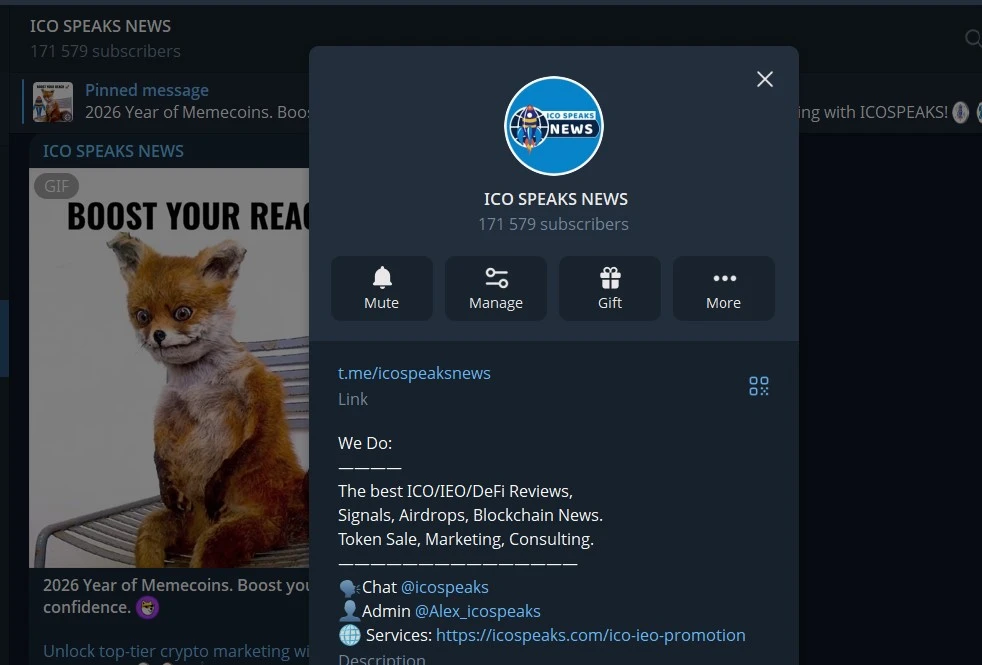Viewport: 982px width, 665px height.
Task: Click the pinned message thumbnail image
Action: pos(53,102)
